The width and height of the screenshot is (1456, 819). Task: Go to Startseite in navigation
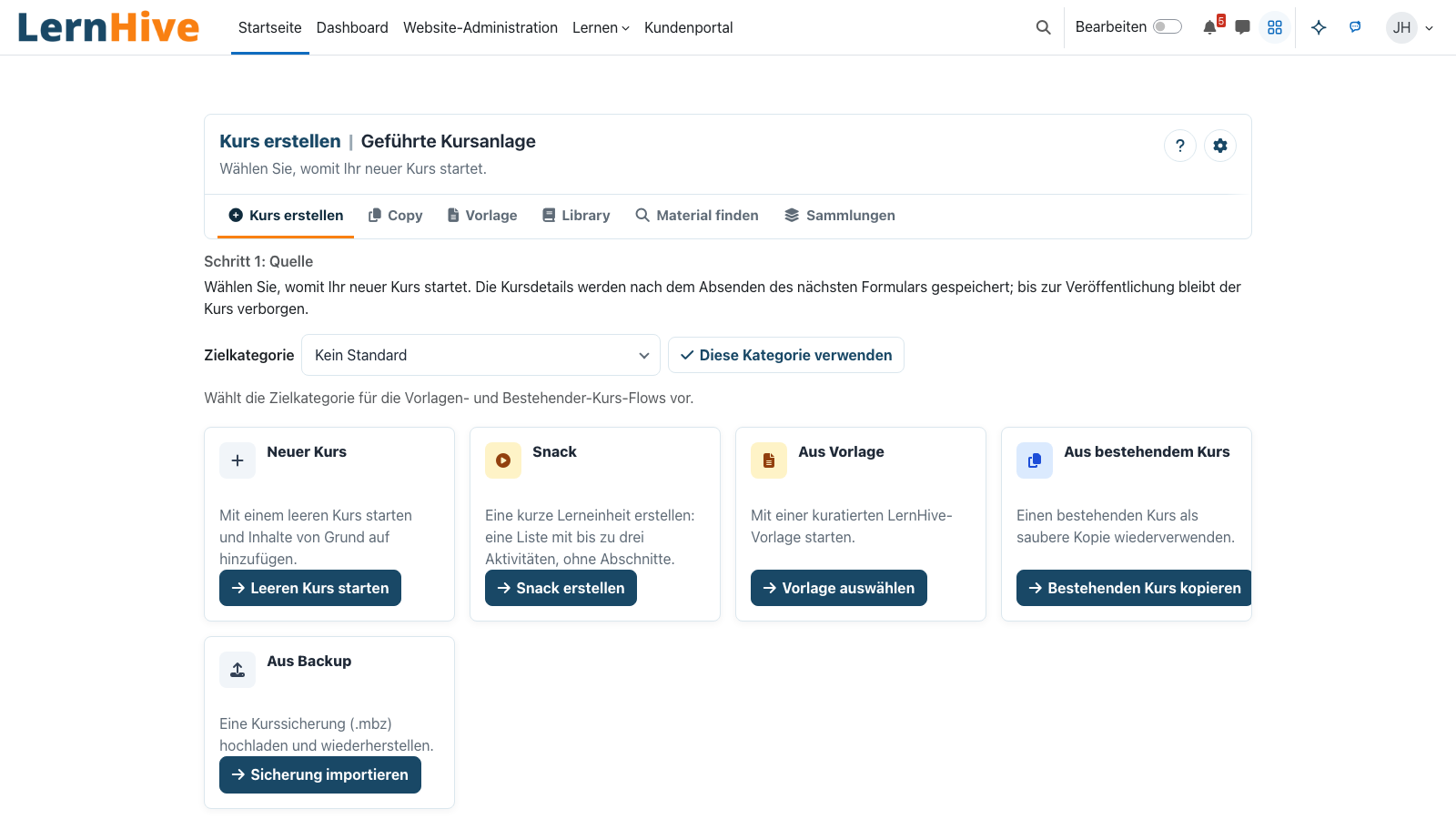(270, 27)
